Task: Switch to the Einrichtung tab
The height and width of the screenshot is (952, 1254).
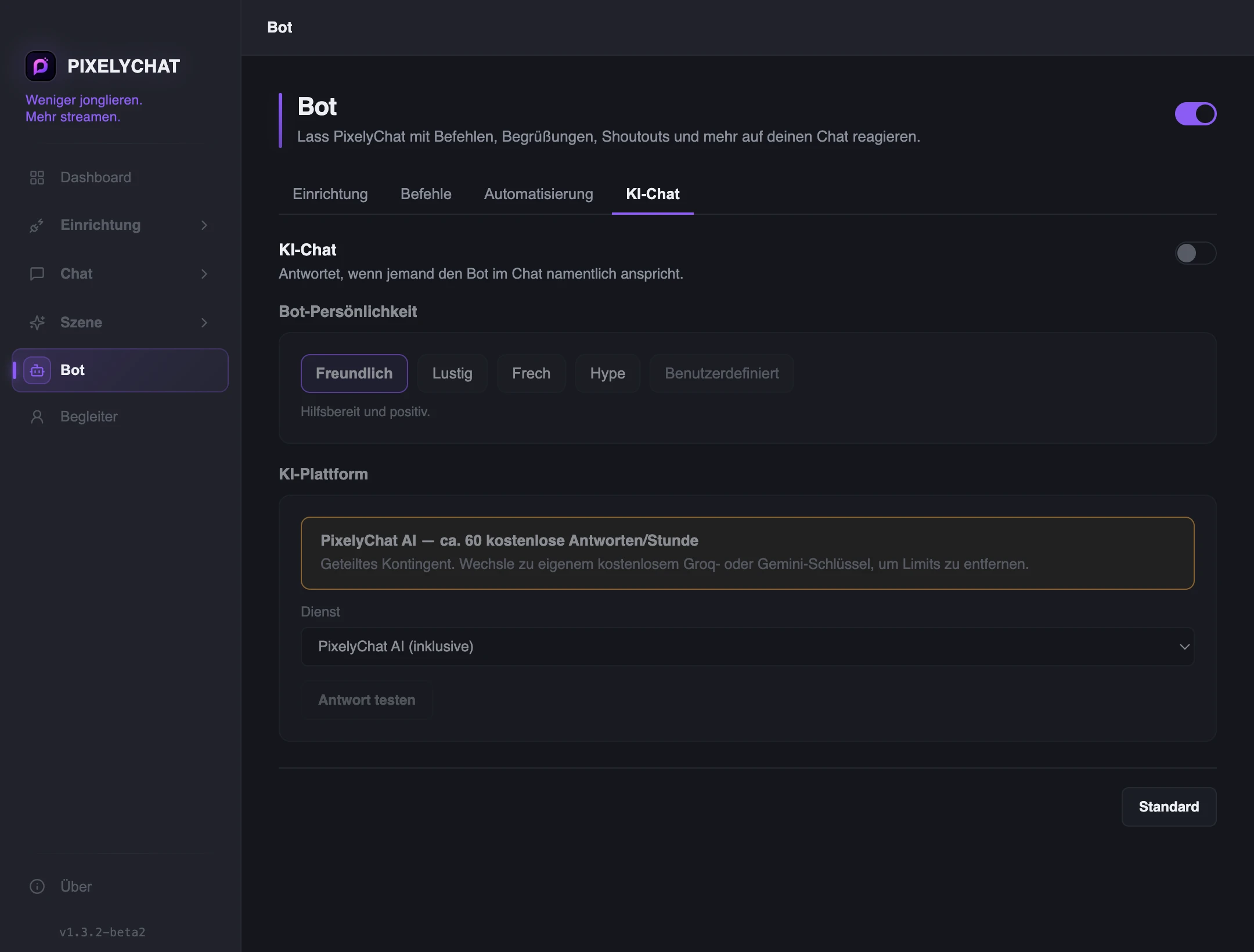Action: pos(330,194)
